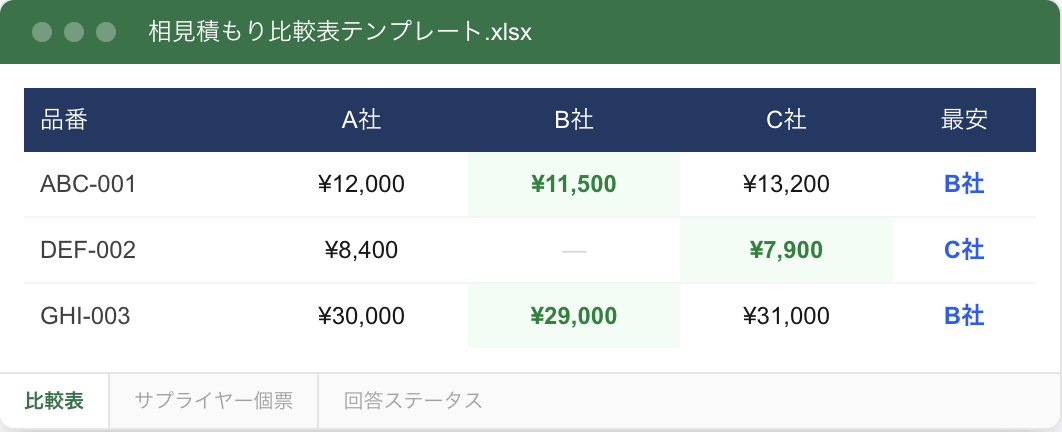Select the B社 column header
The width and height of the screenshot is (1062, 432).
pos(574,120)
